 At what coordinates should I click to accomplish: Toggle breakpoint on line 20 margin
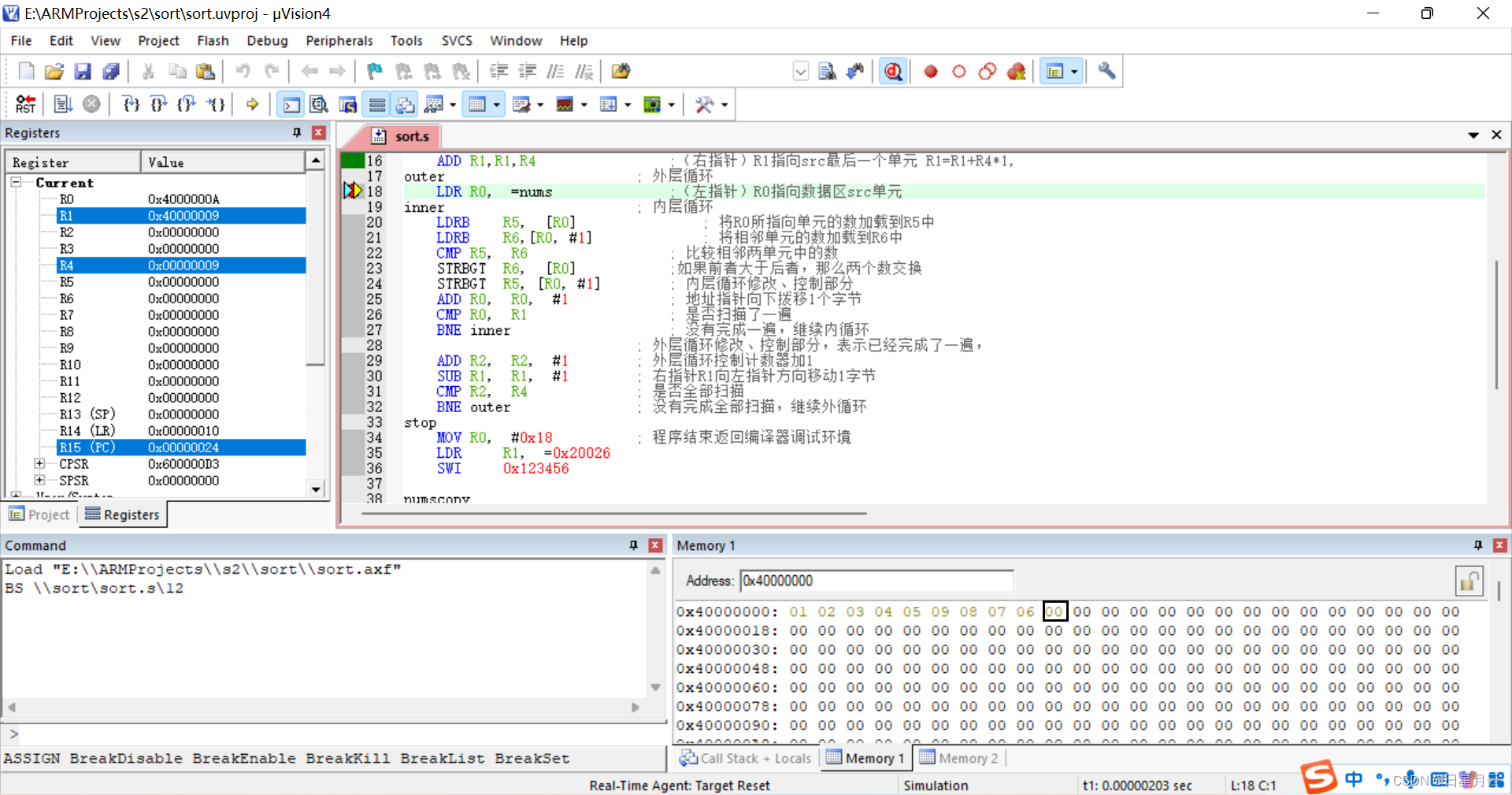[x=352, y=222]
